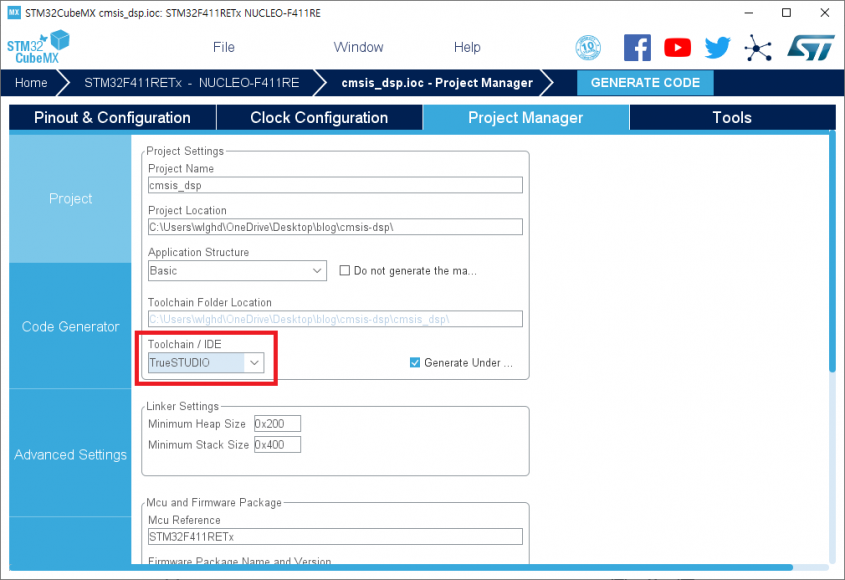Click the ST logo icon

(x=811, y=47)
